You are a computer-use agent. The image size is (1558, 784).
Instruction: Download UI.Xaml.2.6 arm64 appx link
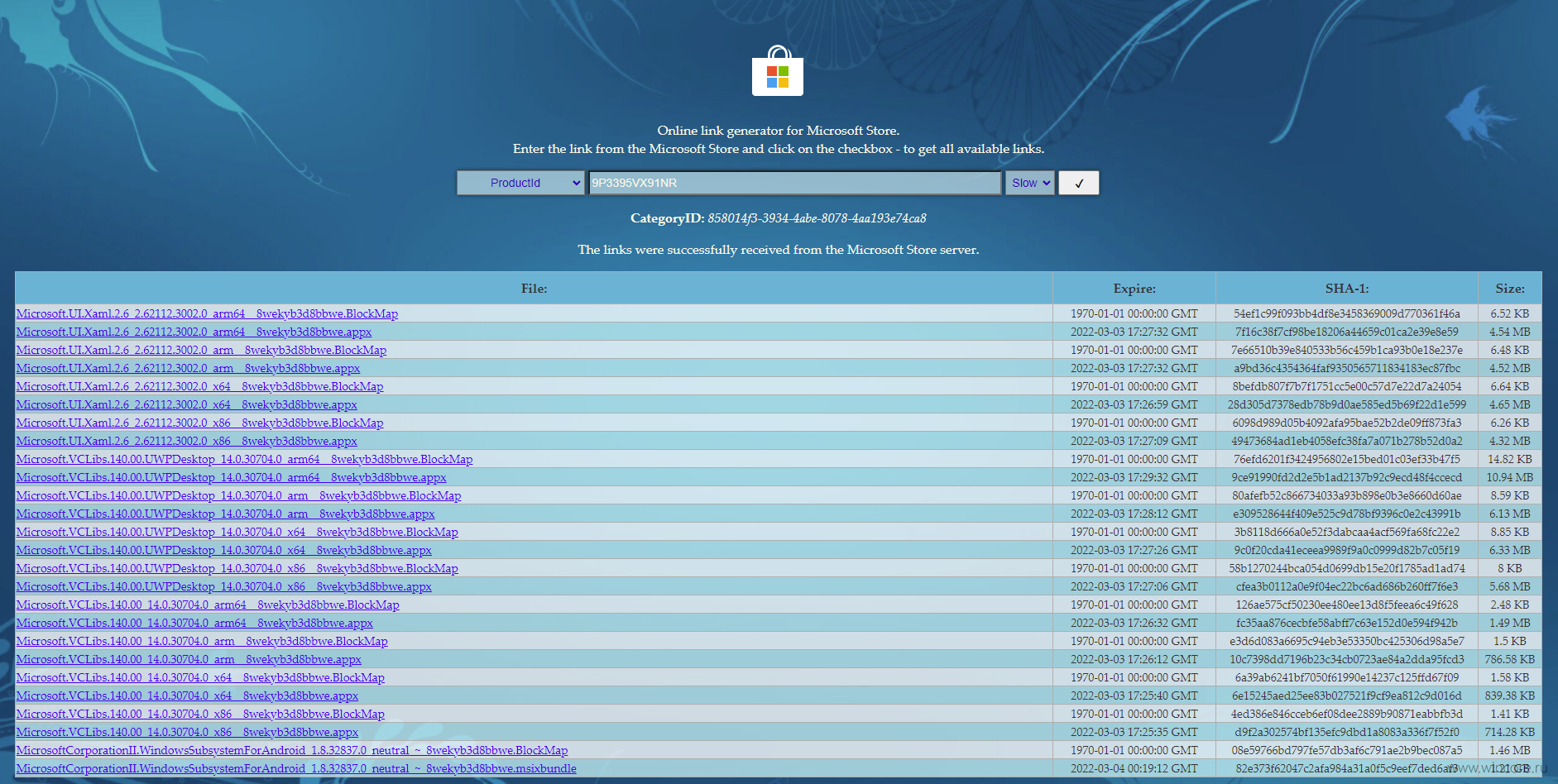[194, 332]
